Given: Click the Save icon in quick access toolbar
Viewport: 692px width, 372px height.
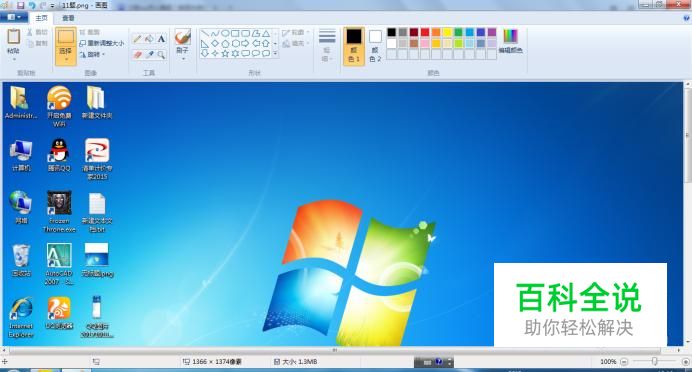Looking at the screenshot, I should [x=20, y=5].
